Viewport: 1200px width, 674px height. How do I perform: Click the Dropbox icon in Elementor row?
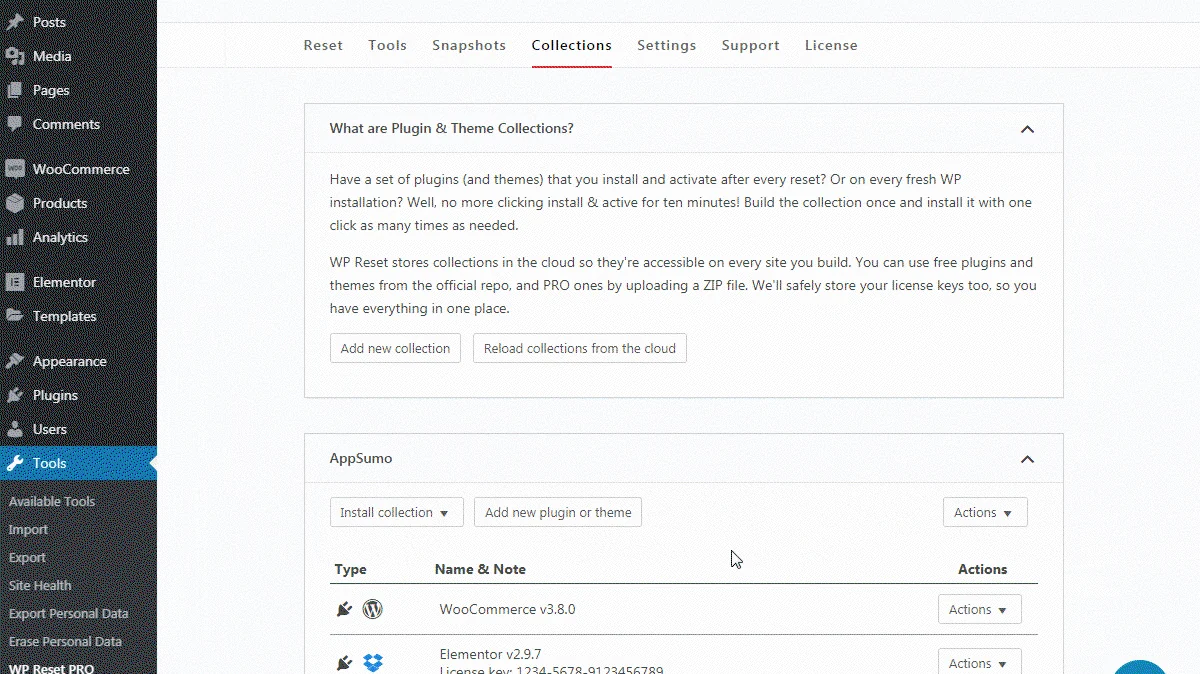click(x=373, y=663)
